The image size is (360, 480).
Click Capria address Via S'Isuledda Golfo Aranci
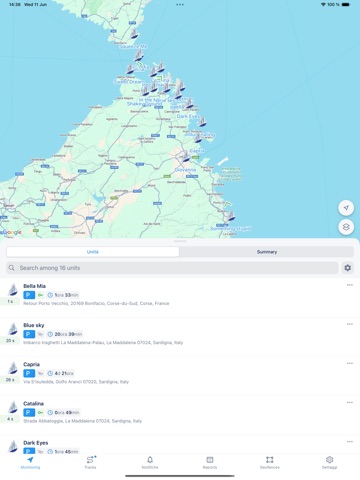(x=76, y=382)
